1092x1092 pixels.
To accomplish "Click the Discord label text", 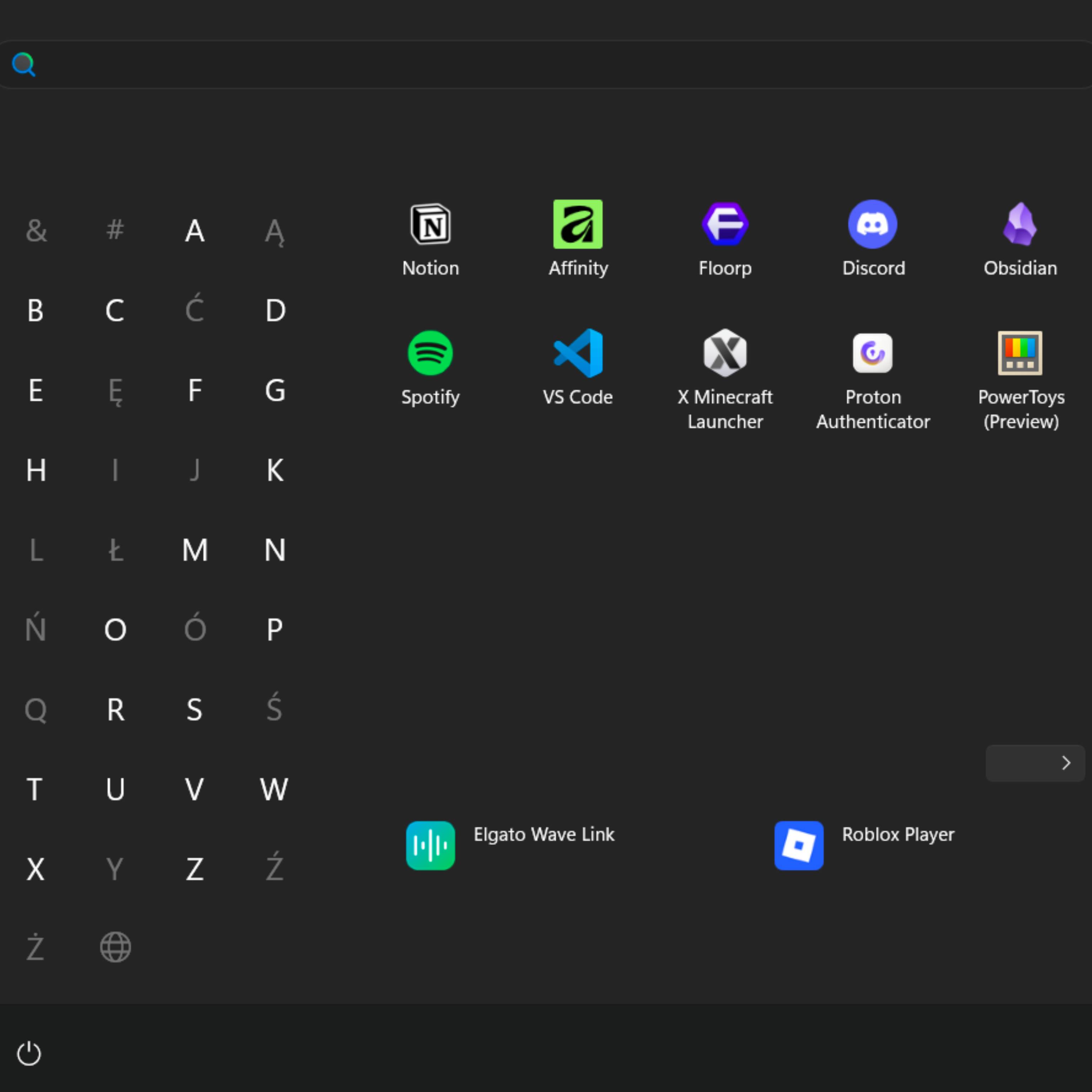I will (873, 268).
